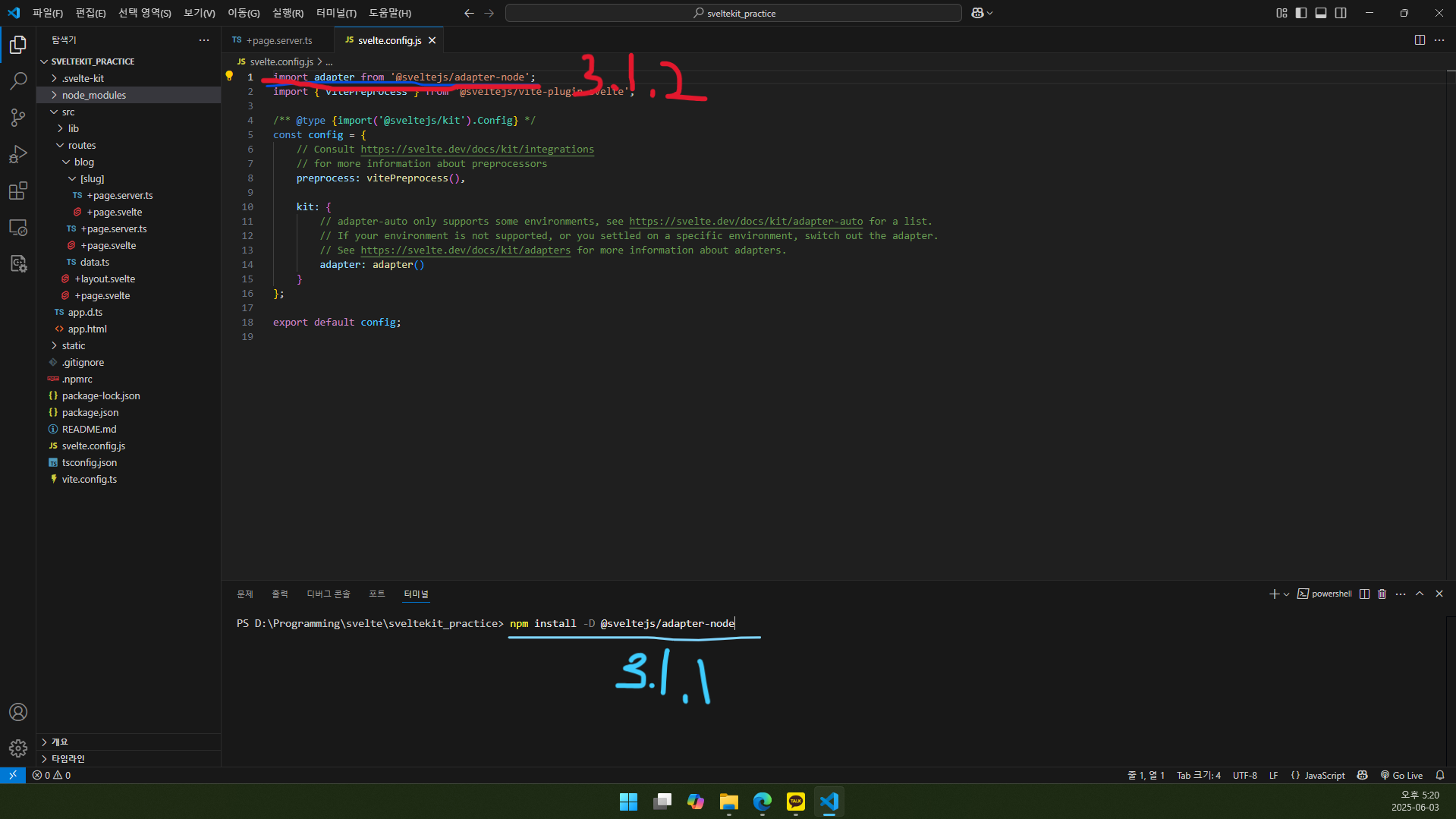
Task: Expand the .svelte-kit folder
Action: 129,78
